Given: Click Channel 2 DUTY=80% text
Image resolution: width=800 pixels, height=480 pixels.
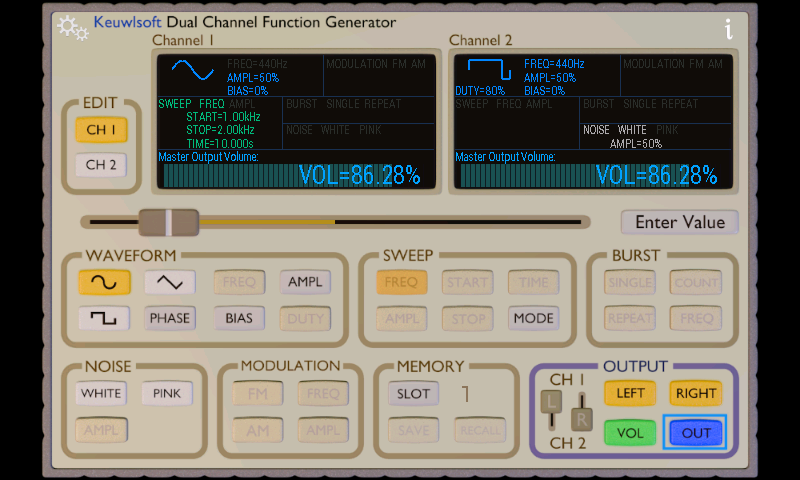Looking at the screenshot, I should [x=480, y=91].
